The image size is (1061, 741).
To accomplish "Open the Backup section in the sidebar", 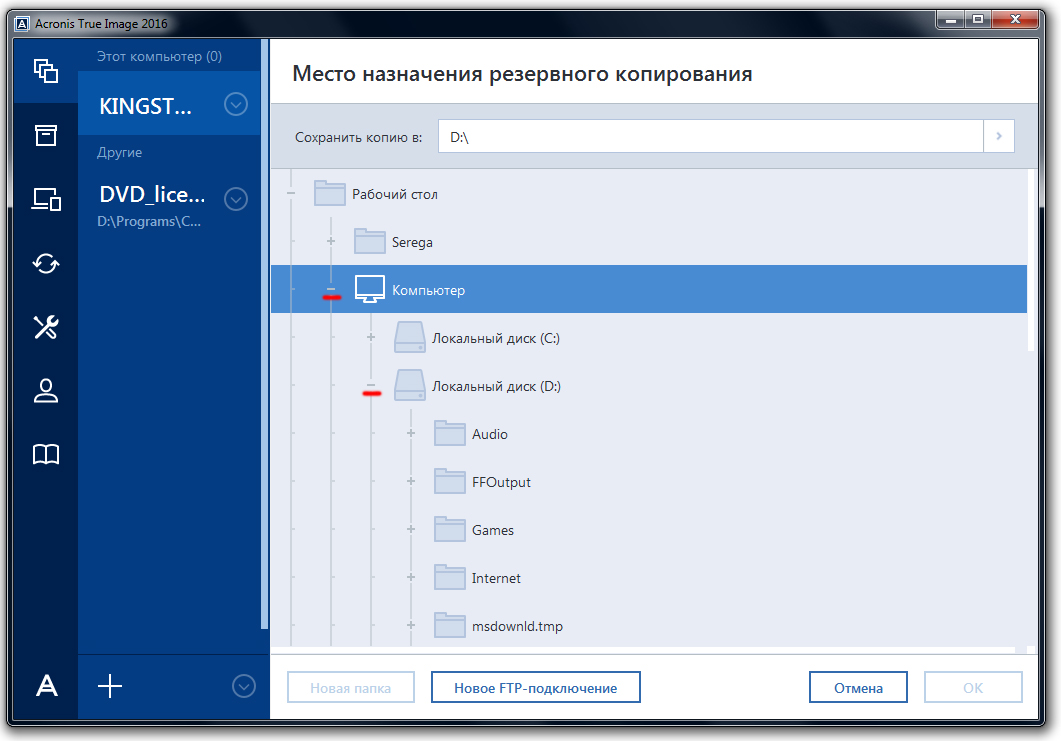I will click(45, 71).
